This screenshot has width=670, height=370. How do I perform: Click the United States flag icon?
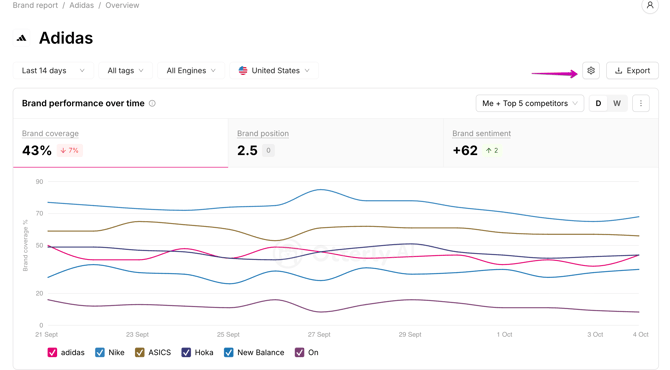pos(243,70)
